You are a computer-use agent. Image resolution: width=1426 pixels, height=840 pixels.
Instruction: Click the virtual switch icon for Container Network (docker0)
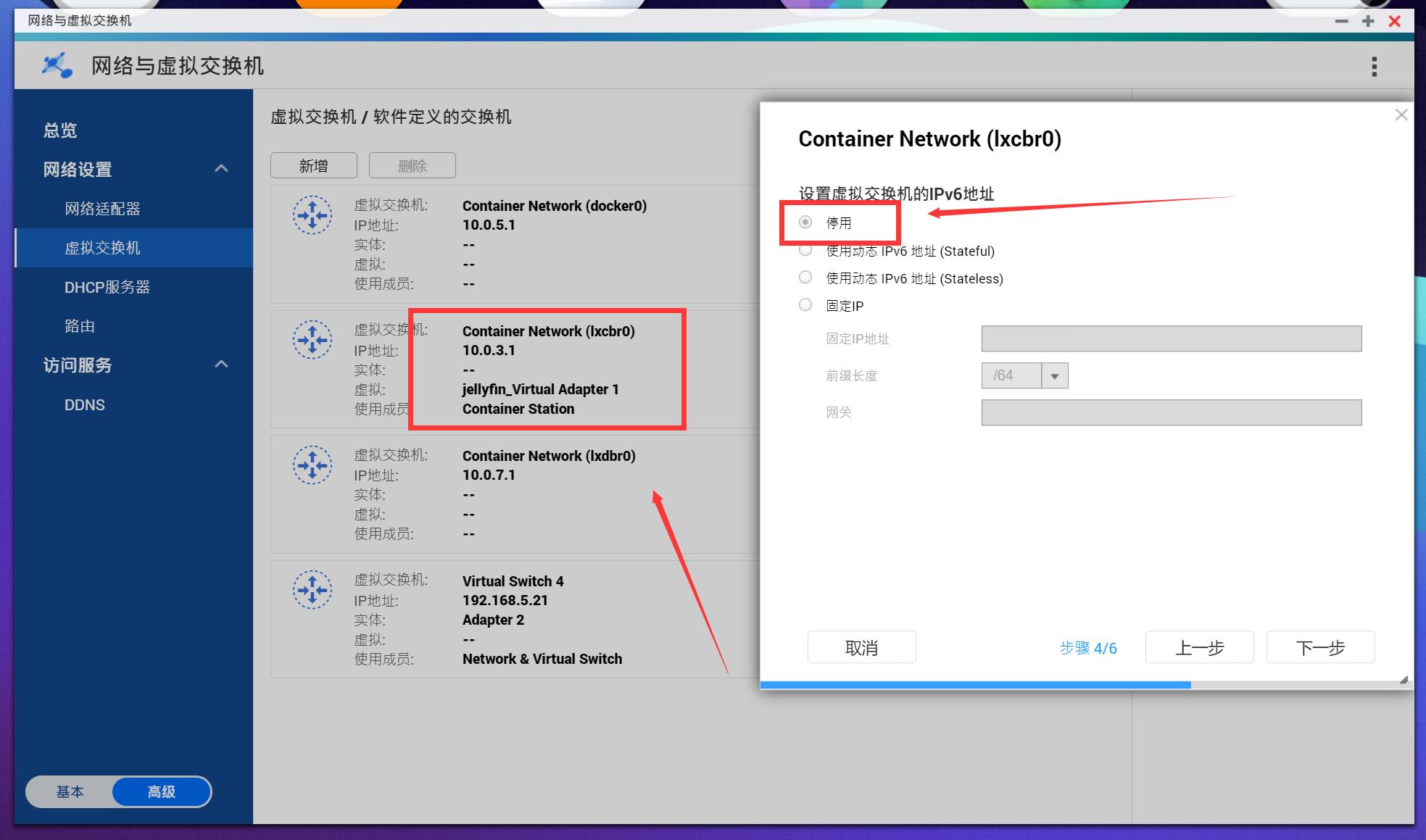[x=312, y=215]
